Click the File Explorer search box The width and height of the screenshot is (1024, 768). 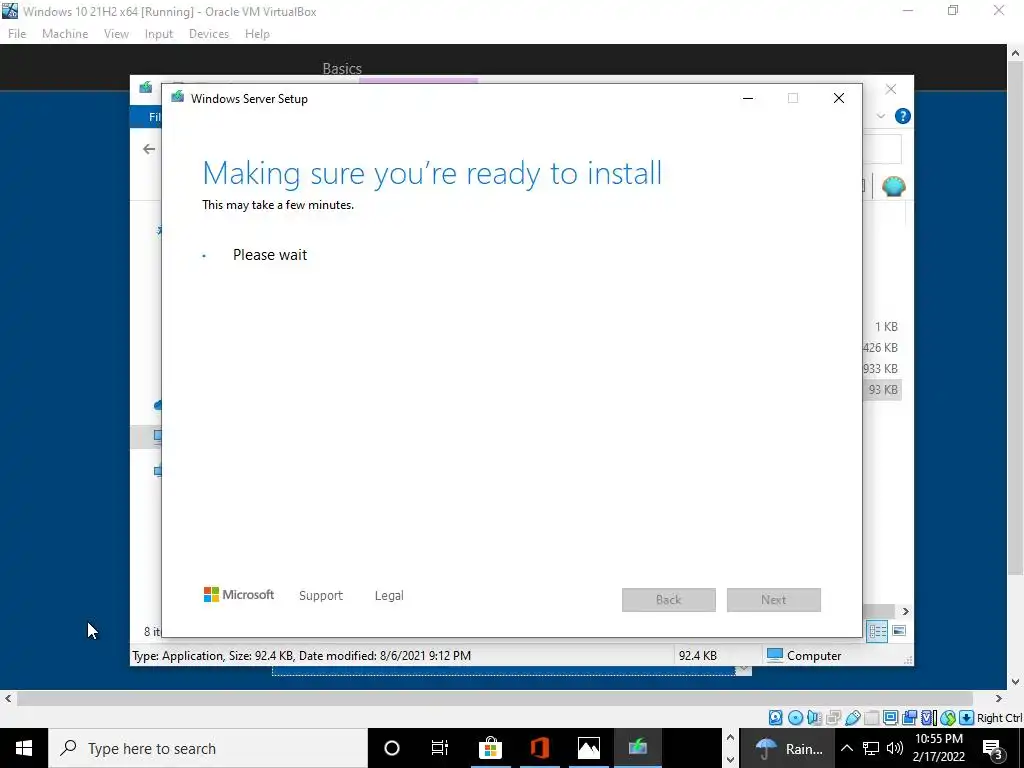click(882, 150)
